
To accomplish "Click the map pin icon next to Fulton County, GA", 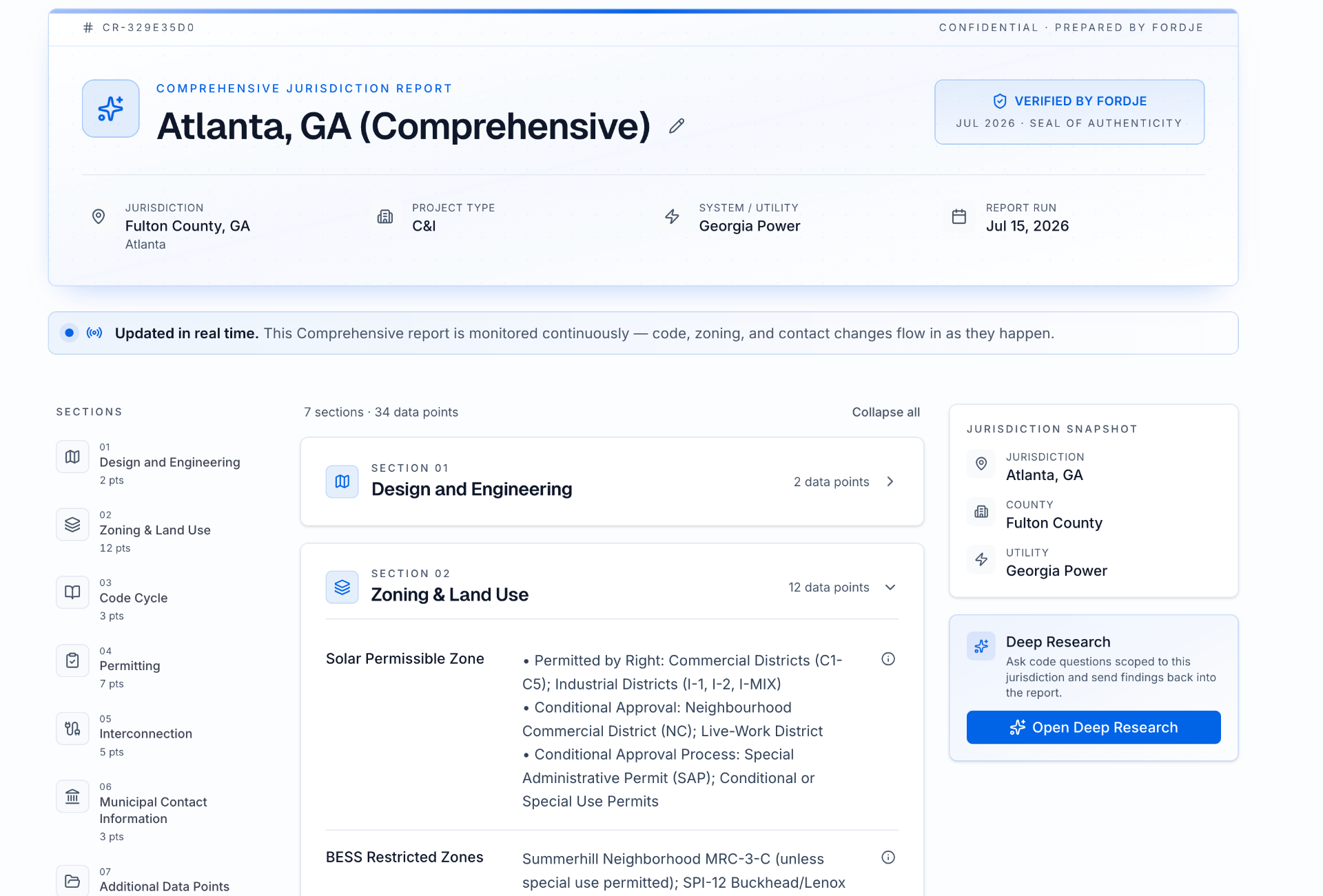I will (99, 216).
